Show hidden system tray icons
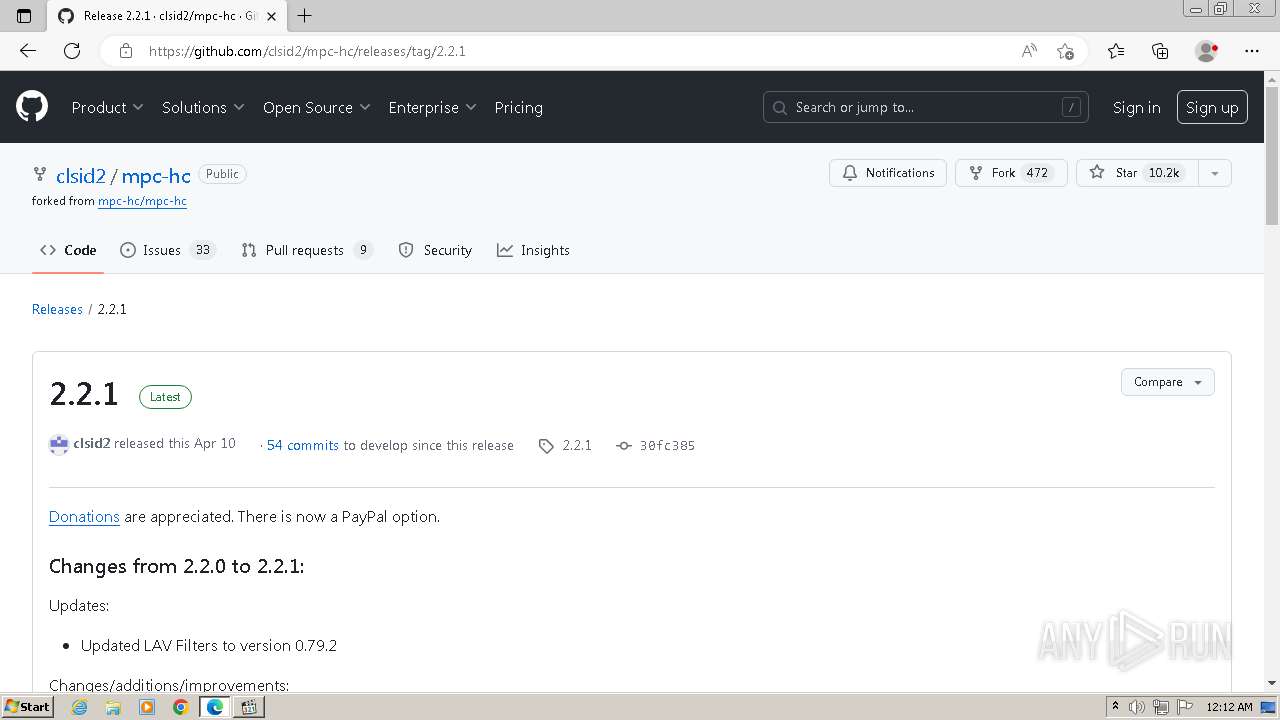 [1115, 706]
